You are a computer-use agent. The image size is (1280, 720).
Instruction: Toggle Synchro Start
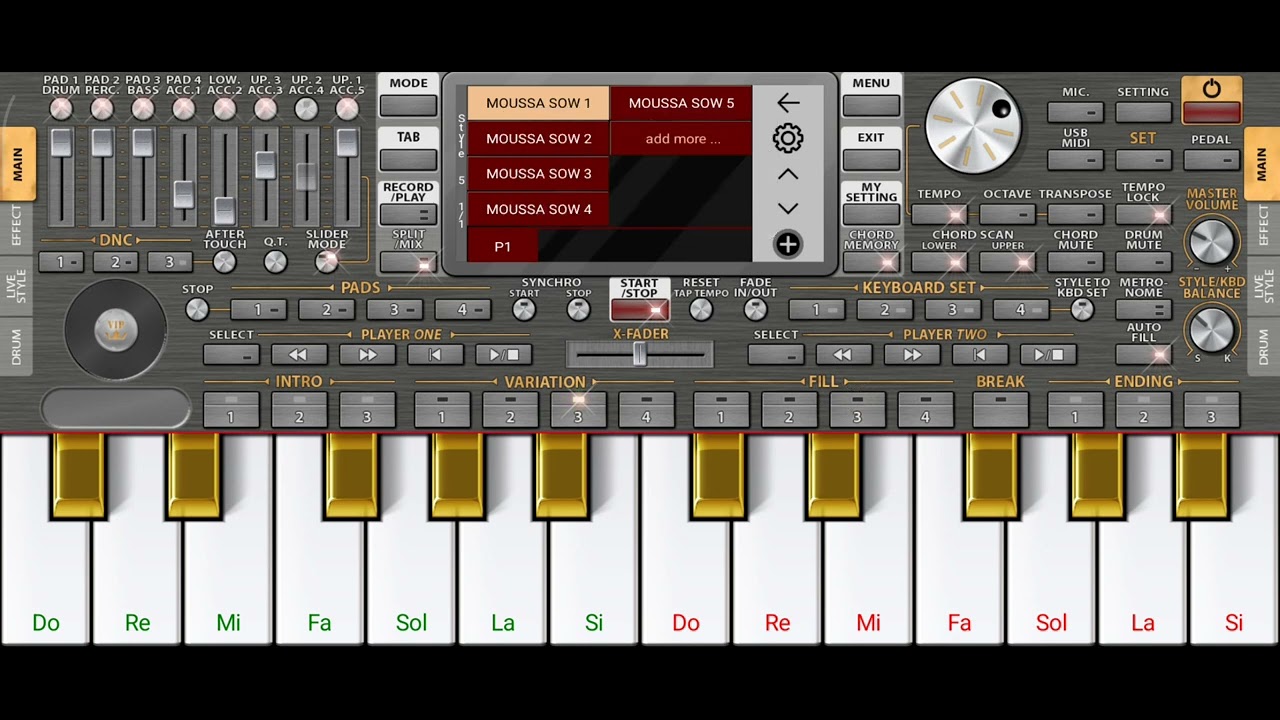click(x=524, y=310)
